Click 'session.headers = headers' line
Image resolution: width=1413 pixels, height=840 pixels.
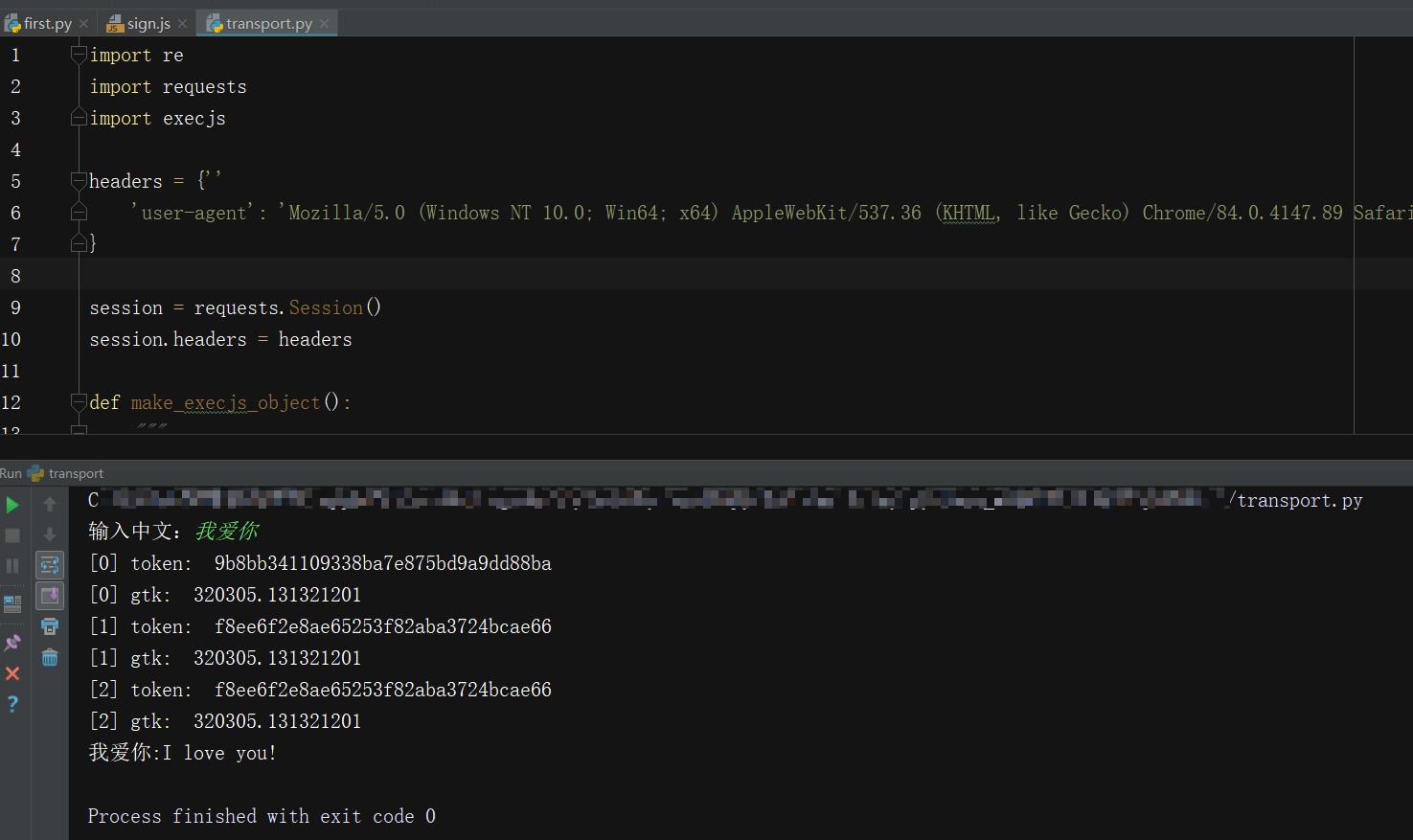(220, 339)
